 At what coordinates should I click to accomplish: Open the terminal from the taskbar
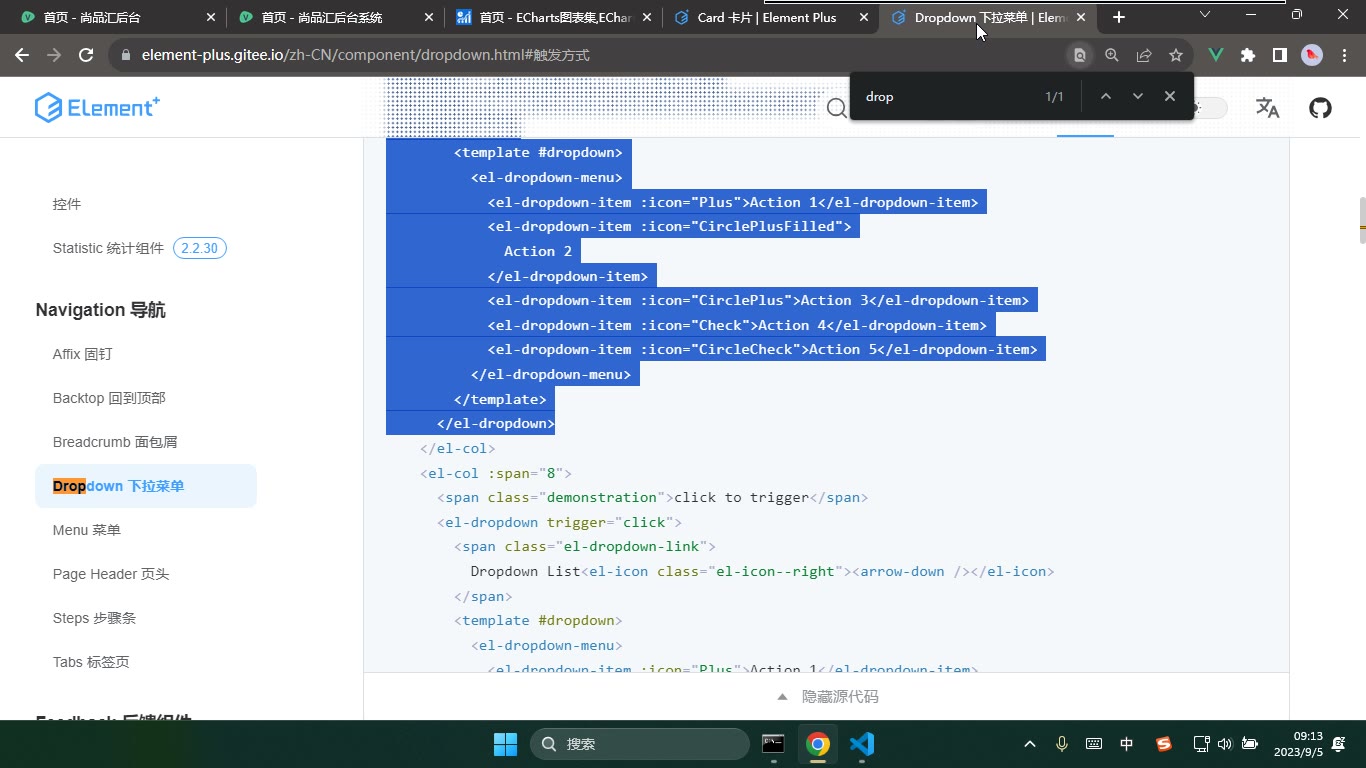click(x=773, y=744)
